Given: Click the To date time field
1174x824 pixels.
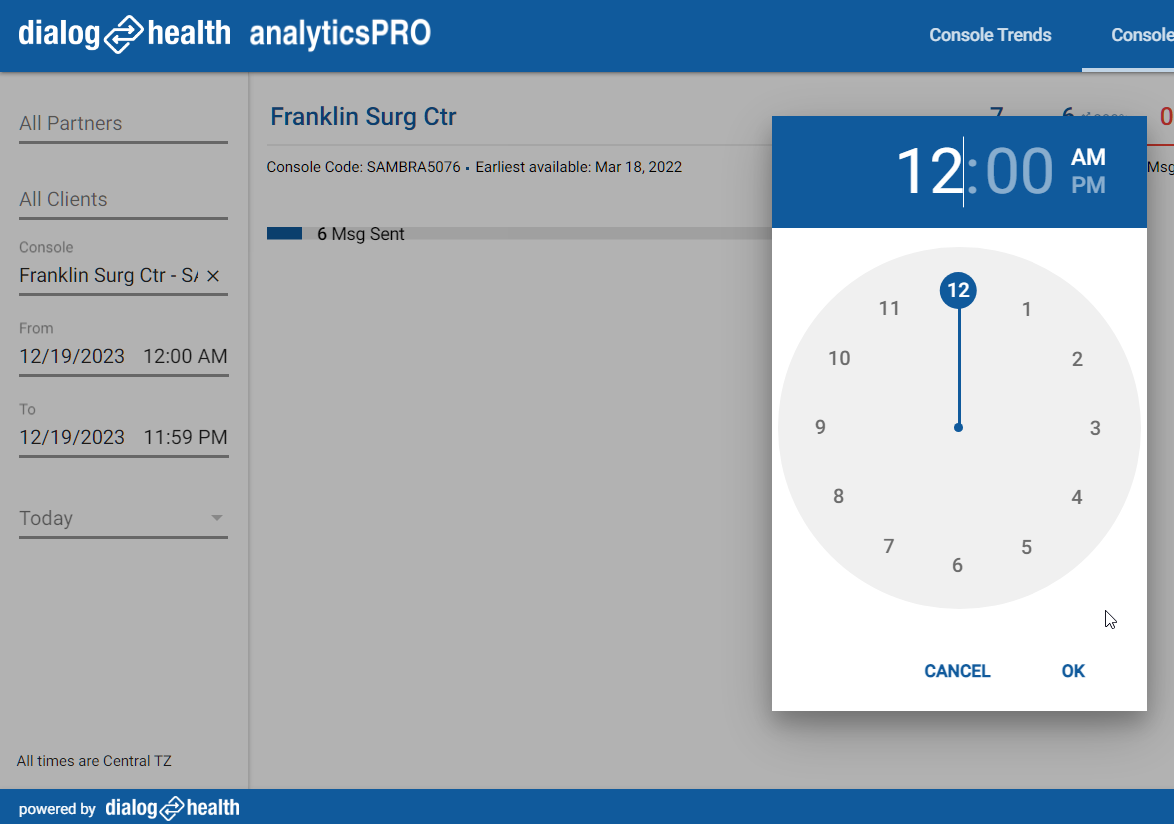Looking at the screenshot, I should tap(123, 437).
